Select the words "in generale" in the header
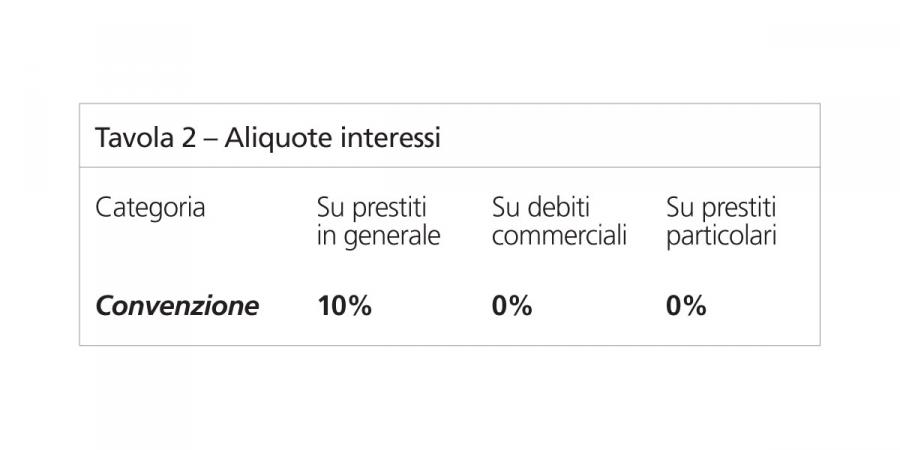The image size is (900, 450). pyautogui.click(x=377, y=238)
